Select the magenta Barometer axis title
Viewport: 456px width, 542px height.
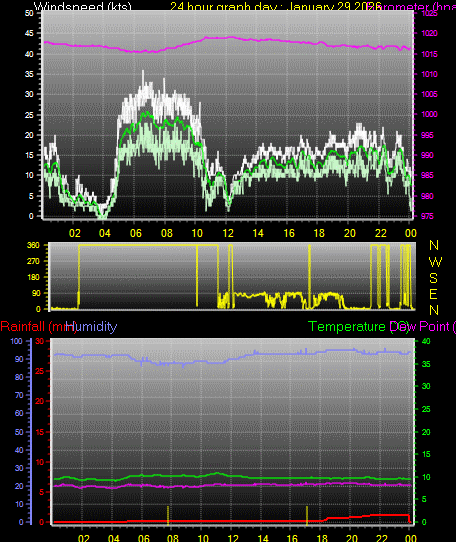[x=411, y=6]
